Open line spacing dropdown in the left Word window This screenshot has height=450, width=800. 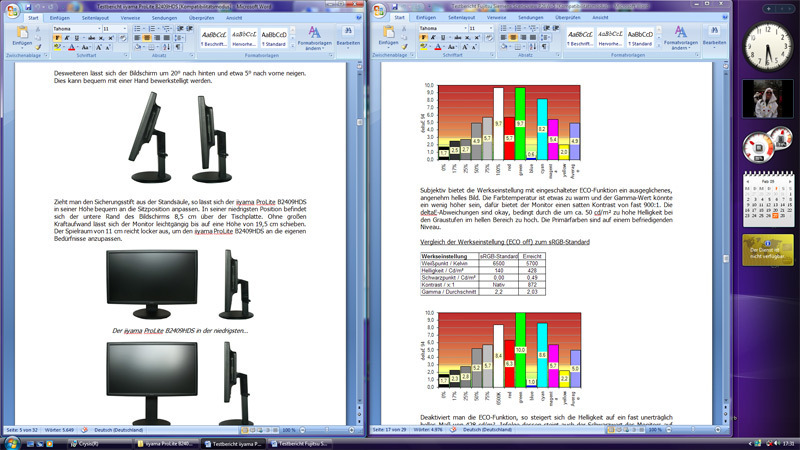[x=179, y=38]
